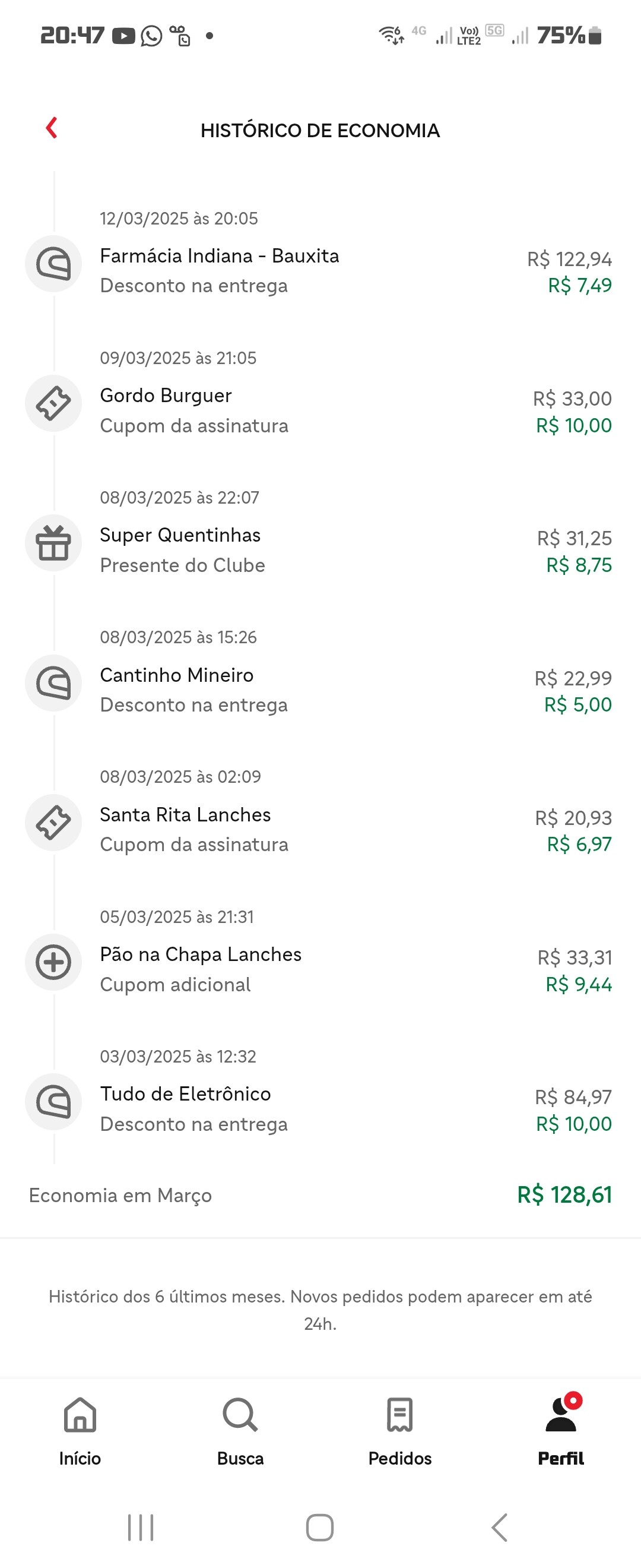641x1568 pixels.
Task: Tap Android home button
Action: [320, 1526]
